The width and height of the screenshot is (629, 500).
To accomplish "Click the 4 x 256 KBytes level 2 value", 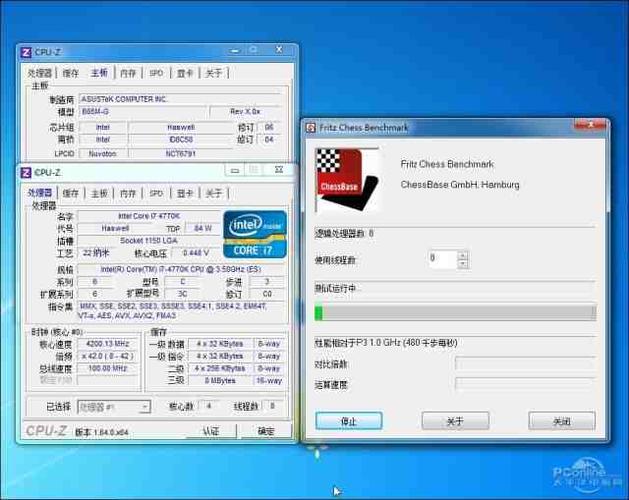I will pos(220,368).
